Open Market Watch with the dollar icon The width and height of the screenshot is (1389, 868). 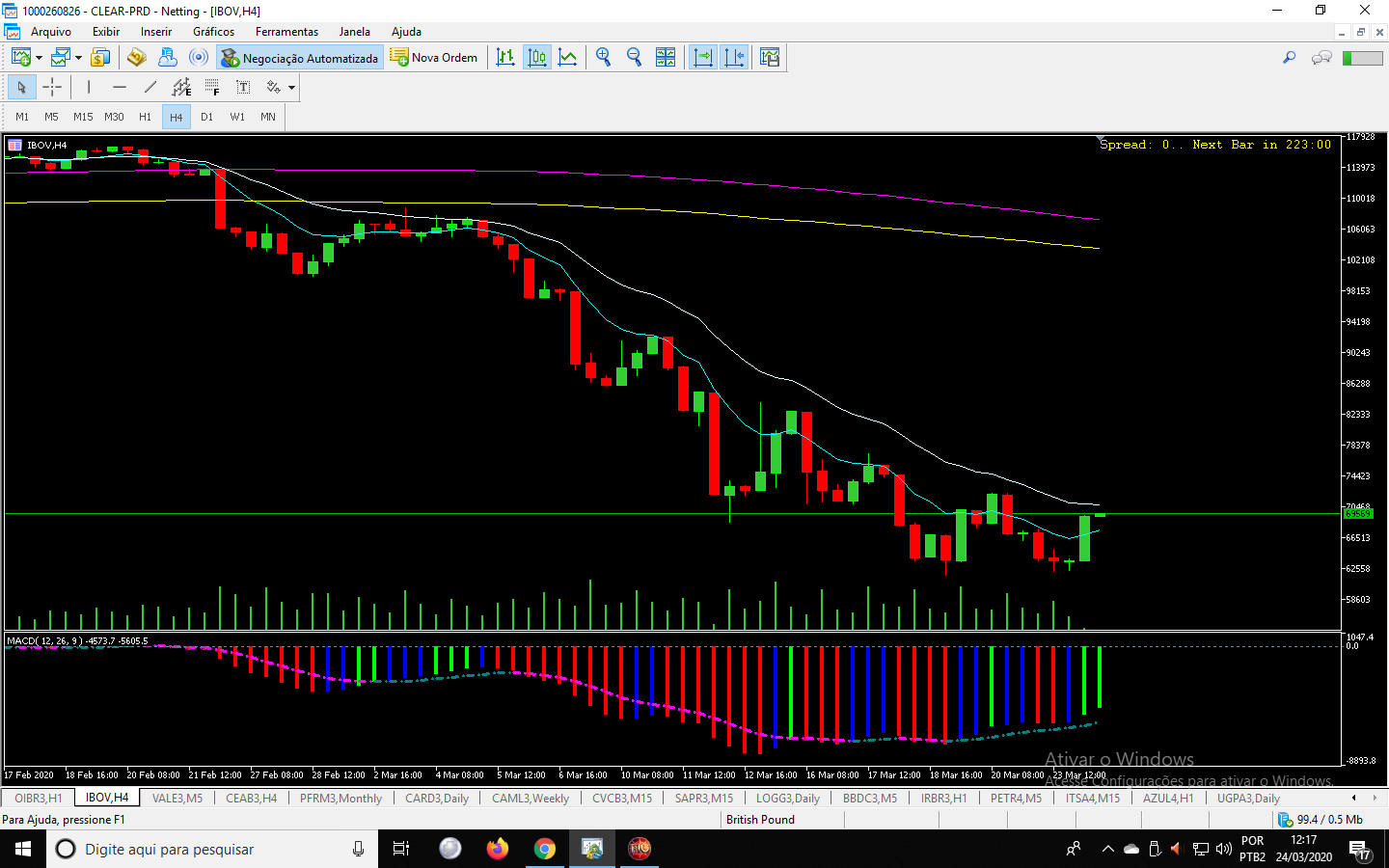100,58
